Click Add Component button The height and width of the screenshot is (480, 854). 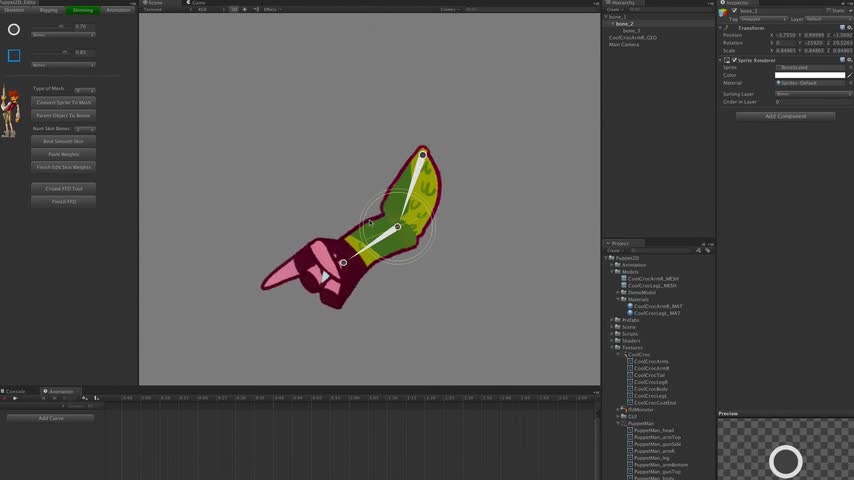(785, 116)
